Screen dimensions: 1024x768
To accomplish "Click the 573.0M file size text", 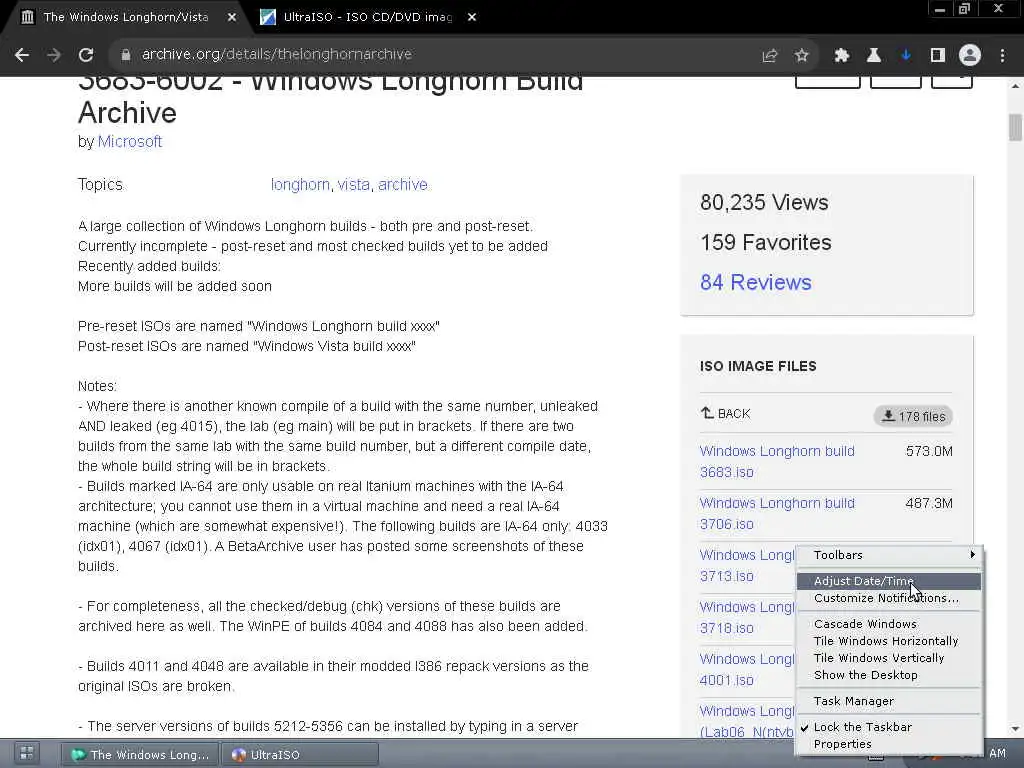I will pyautogui.click(x=929, y=451).
